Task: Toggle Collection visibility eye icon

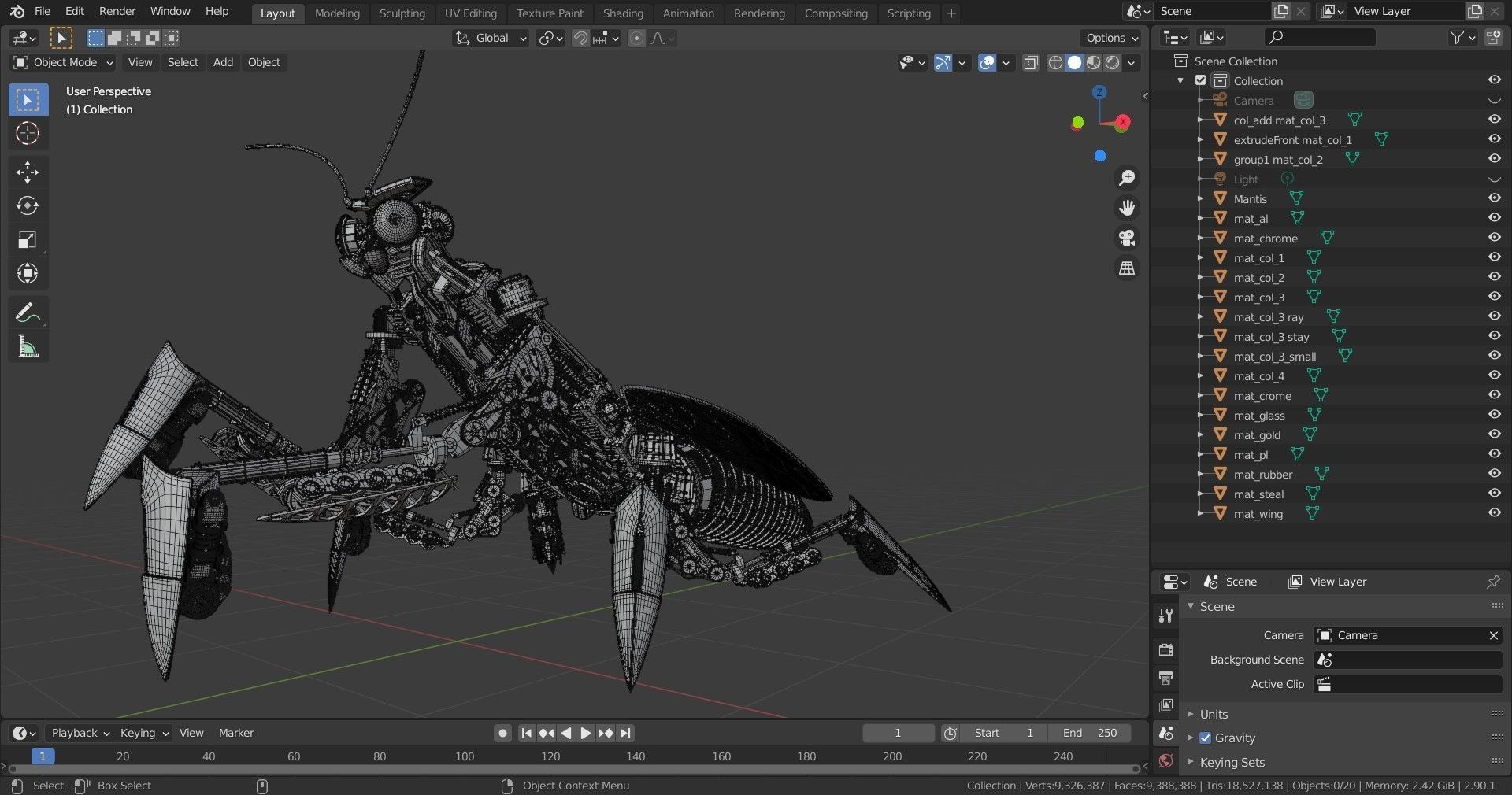Action: (x=1494, y=80)
